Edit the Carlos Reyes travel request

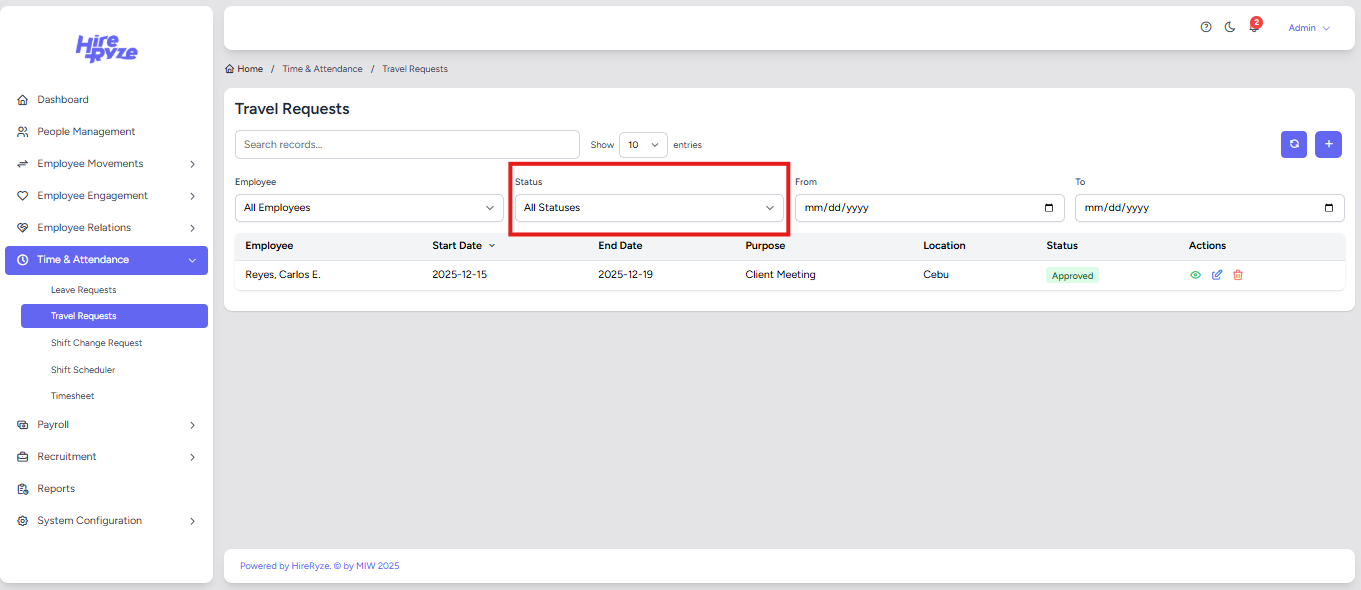pyautogui.click(x=1217, y=275)
